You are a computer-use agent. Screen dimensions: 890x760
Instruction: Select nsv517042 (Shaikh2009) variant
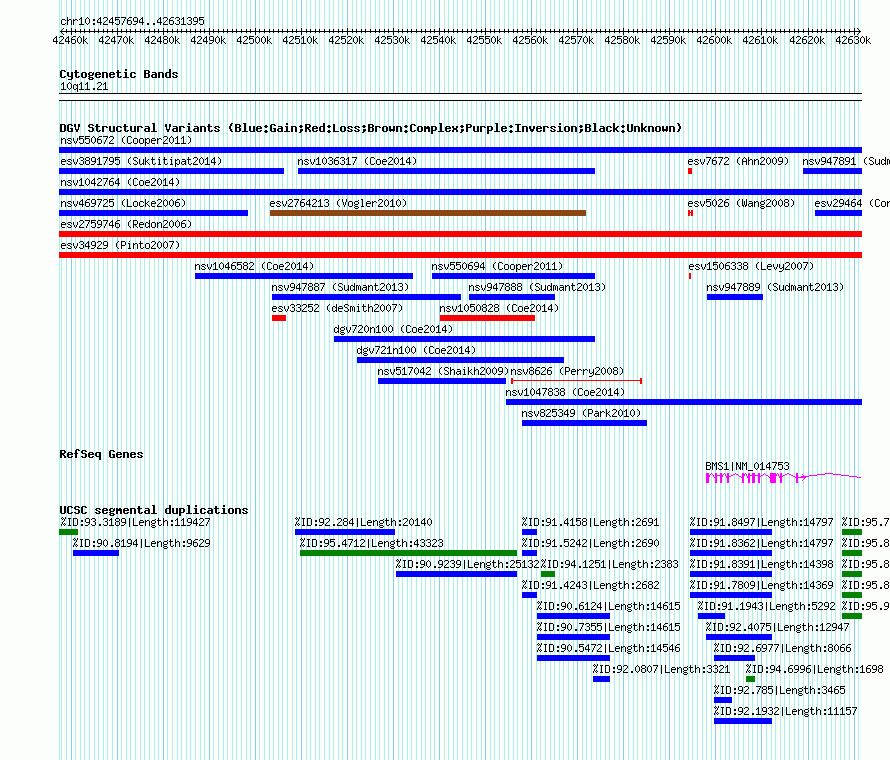coord(442,381)
